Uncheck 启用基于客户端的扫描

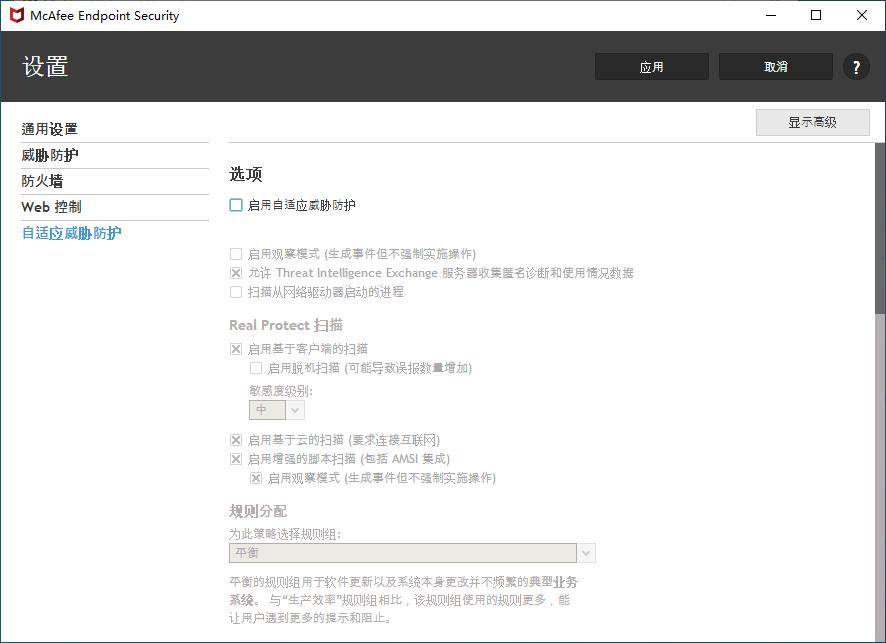pyautogui.click(x=235, y=348)
